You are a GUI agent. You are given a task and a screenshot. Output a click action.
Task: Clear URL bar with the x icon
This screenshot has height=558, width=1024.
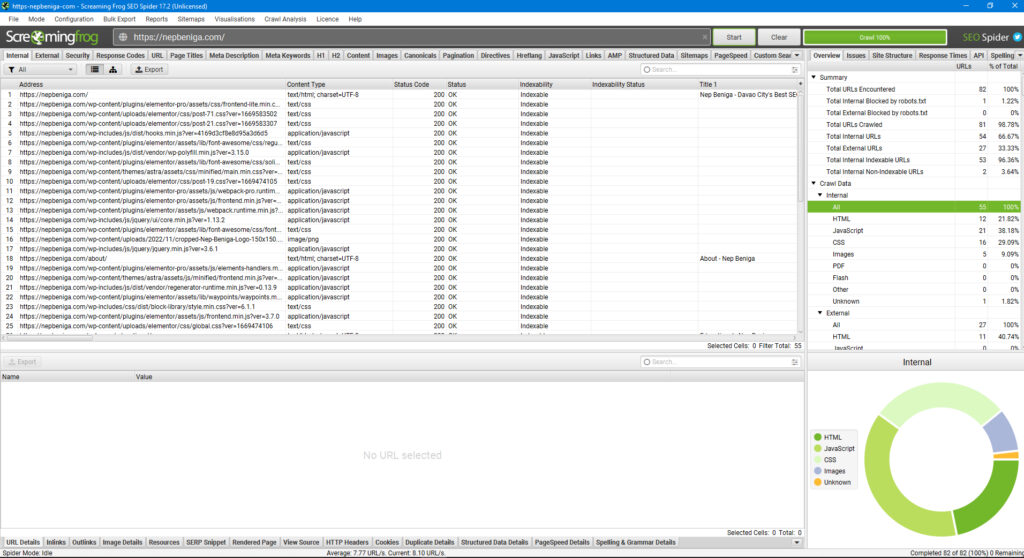pyautogui.click(x=705, y=37)
